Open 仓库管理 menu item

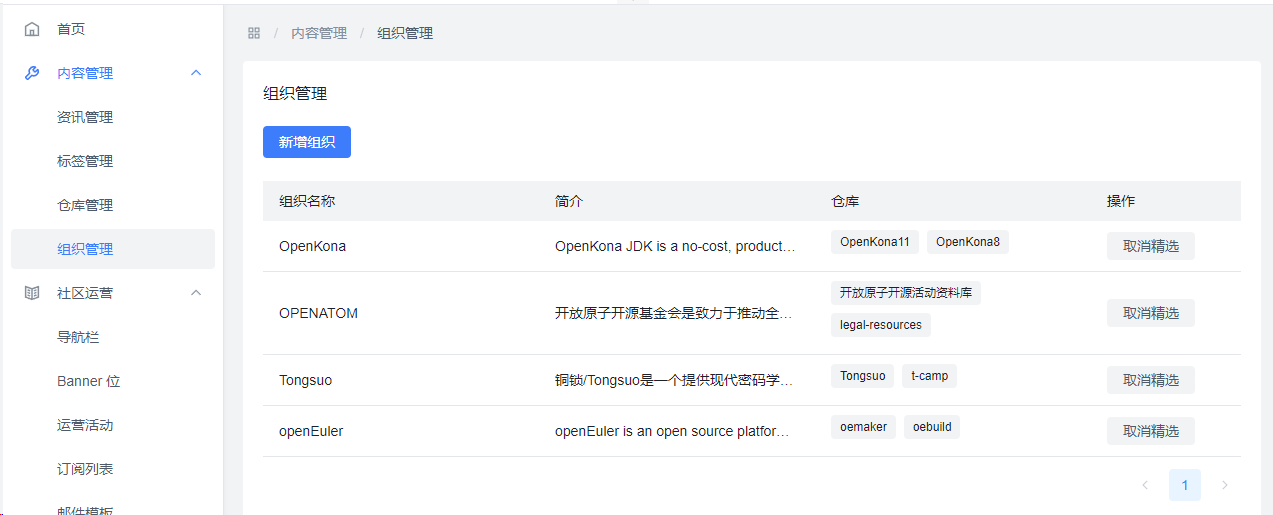85,205
